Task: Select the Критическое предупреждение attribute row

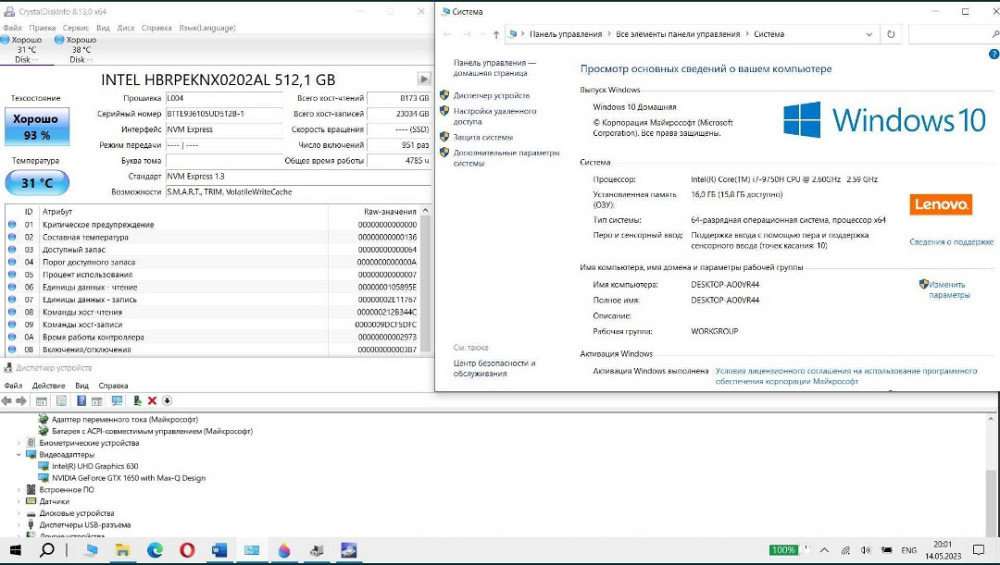Action: pos(213,224)
